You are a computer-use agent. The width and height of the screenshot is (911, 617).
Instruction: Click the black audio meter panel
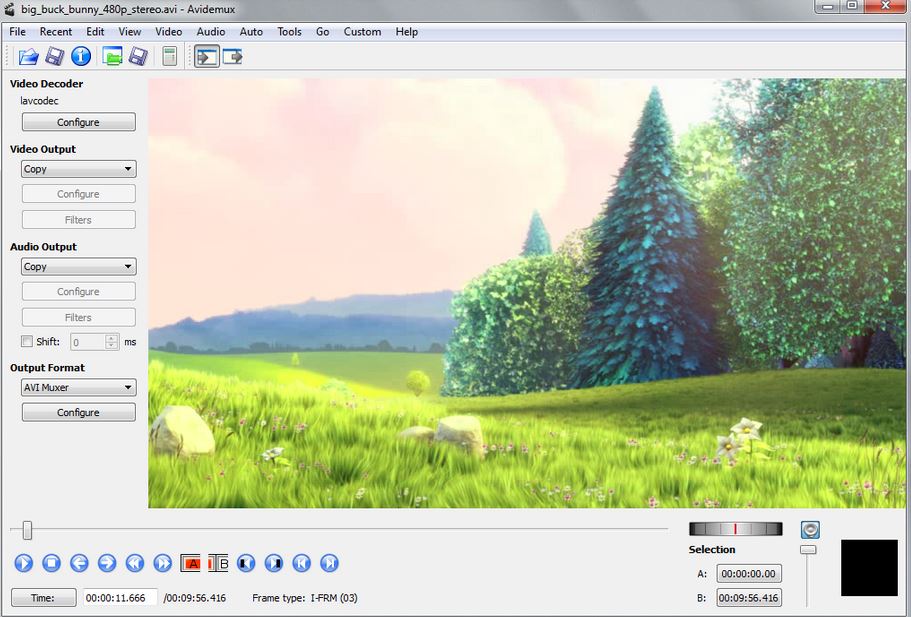pos(869,568)
